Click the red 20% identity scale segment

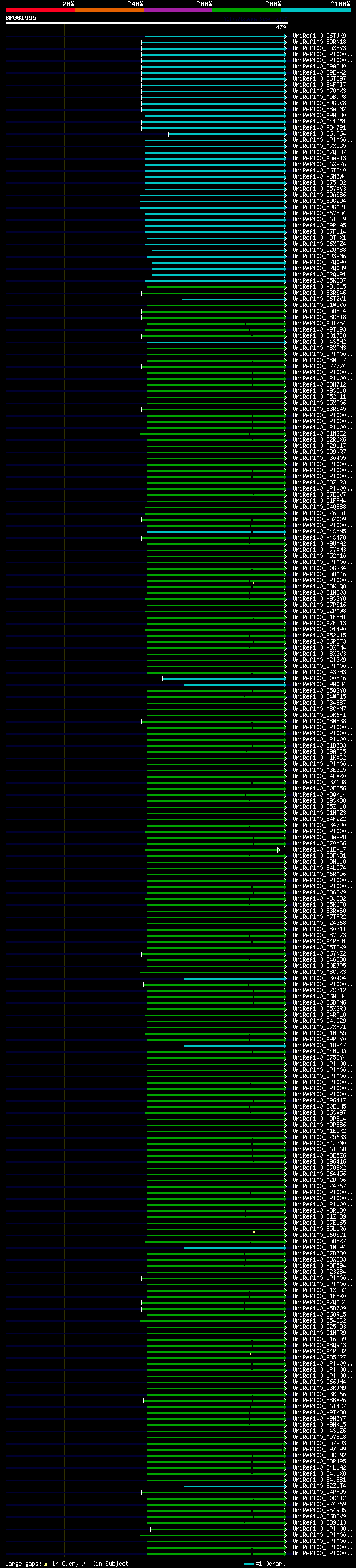40,11
